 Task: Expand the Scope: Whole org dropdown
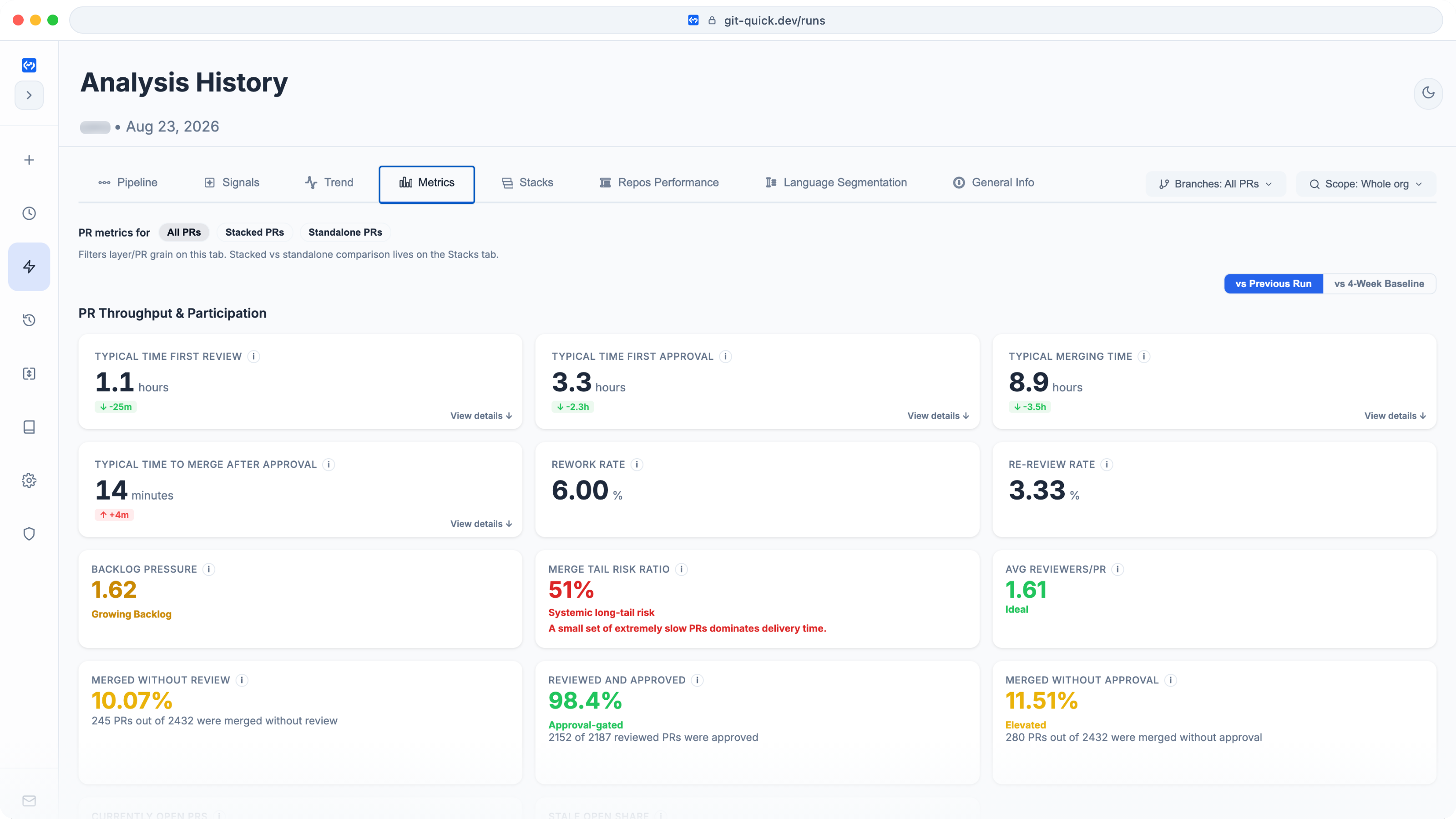tap(1365, 184)
